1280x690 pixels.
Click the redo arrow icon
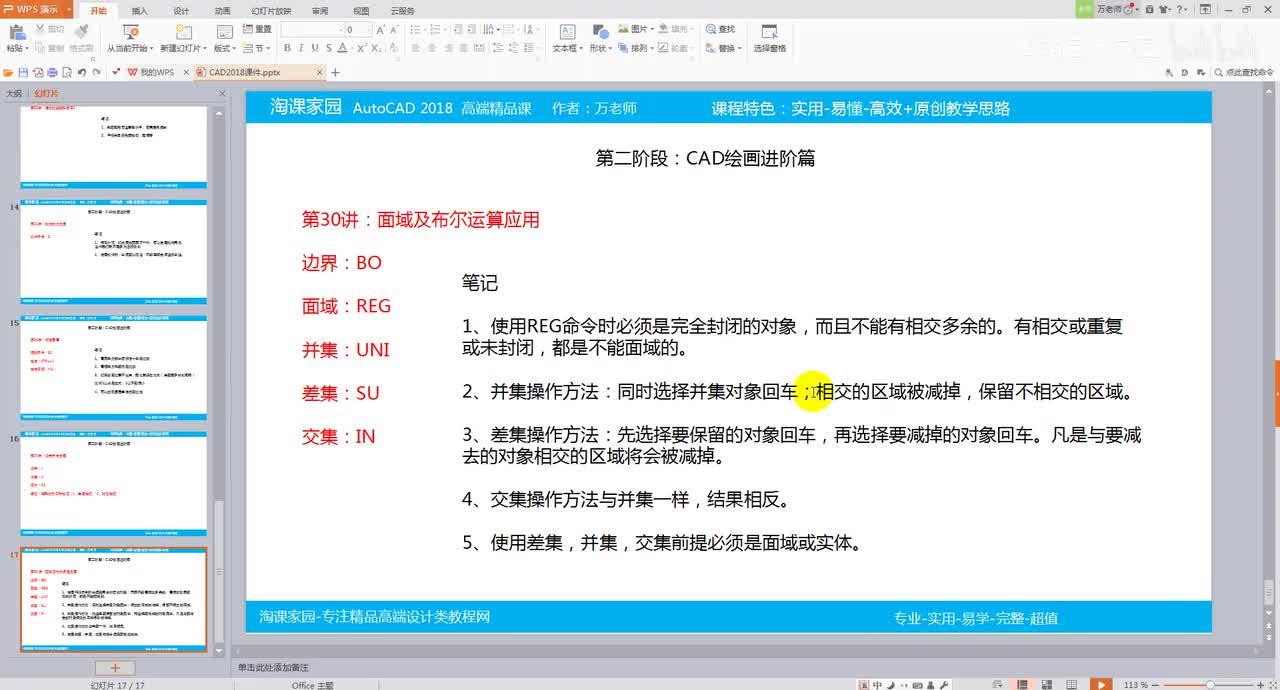pyautogui.click(x=97, y=72)
